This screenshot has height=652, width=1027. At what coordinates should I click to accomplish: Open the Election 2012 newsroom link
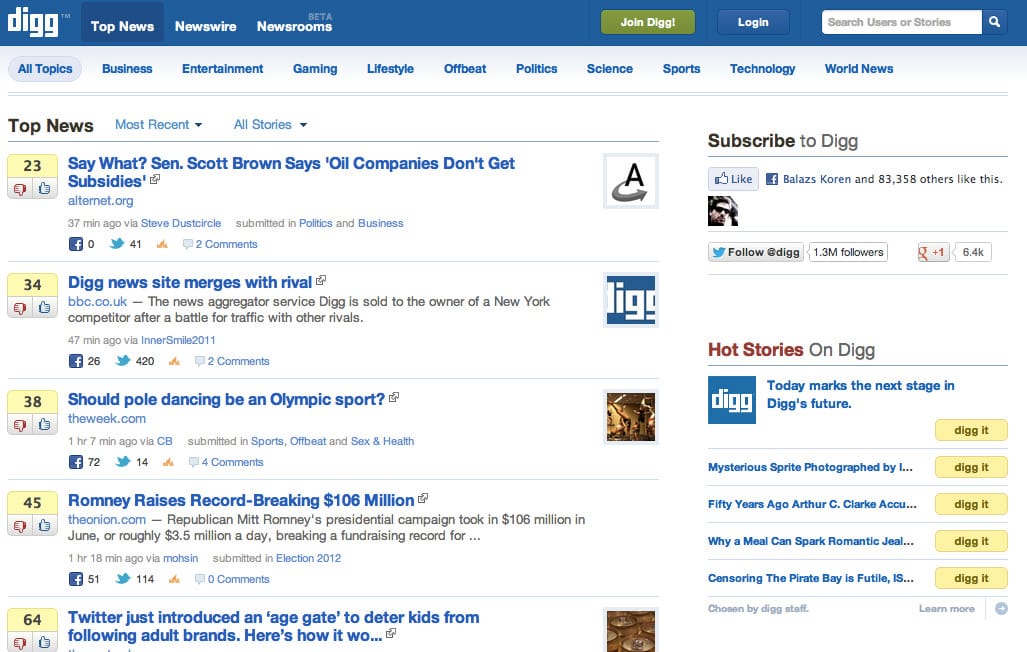pyautogui.click(x=308, y=558)
